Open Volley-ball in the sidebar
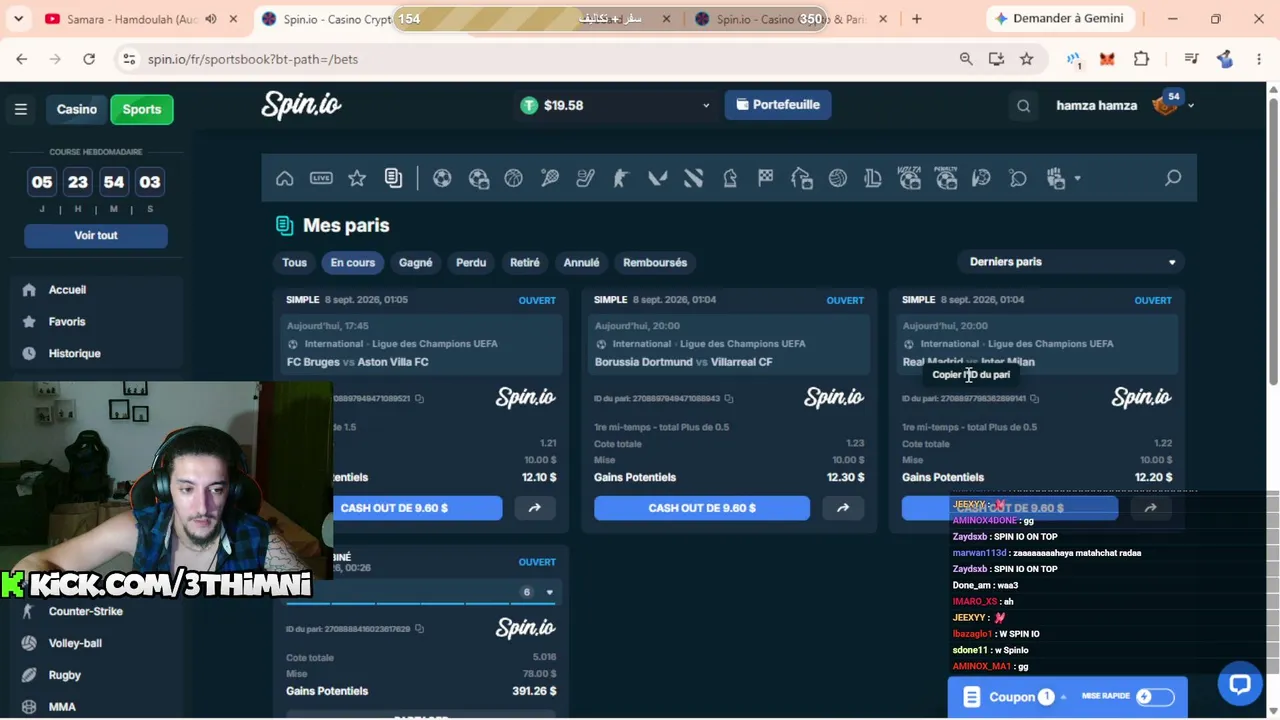The height and width of the screenshot is (720, 1280). coord(75,643)
